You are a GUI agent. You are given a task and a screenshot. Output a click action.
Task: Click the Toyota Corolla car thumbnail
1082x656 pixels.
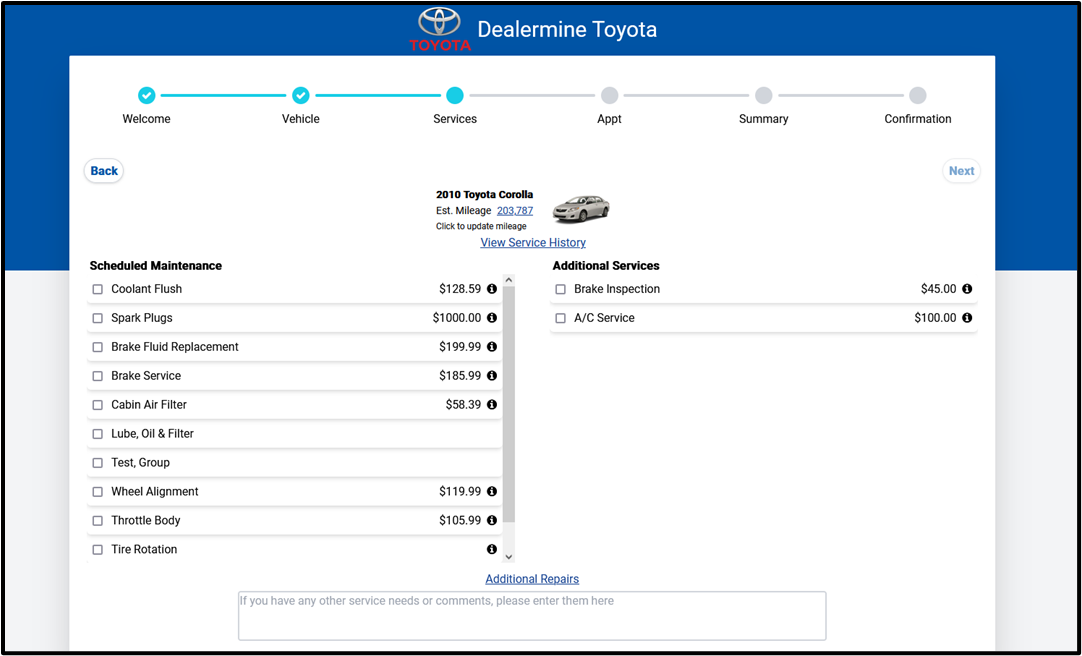(x=581, y=208)
